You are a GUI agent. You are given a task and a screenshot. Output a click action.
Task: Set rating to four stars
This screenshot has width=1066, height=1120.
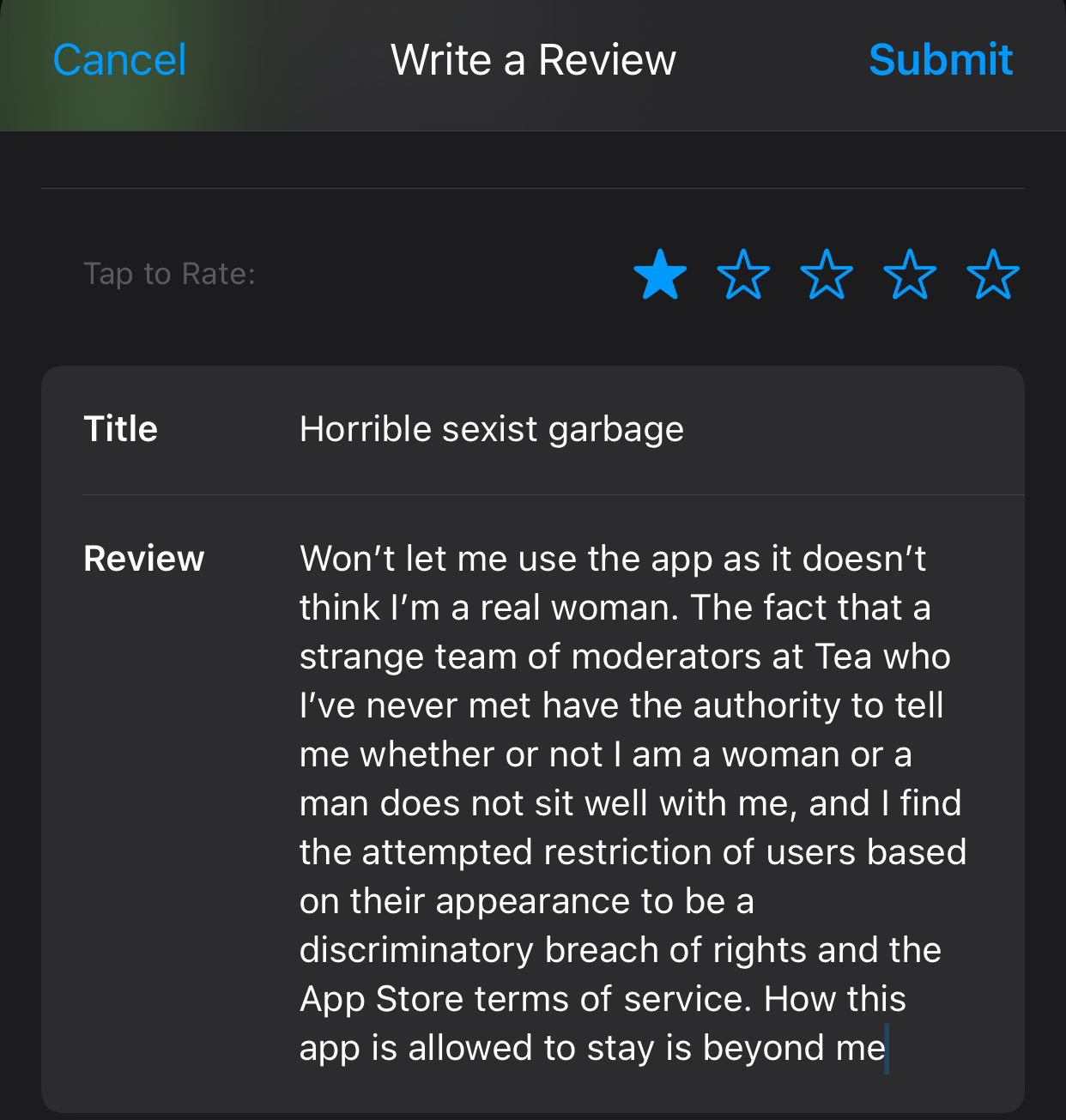pyautogui.click(x=910, y=275)
